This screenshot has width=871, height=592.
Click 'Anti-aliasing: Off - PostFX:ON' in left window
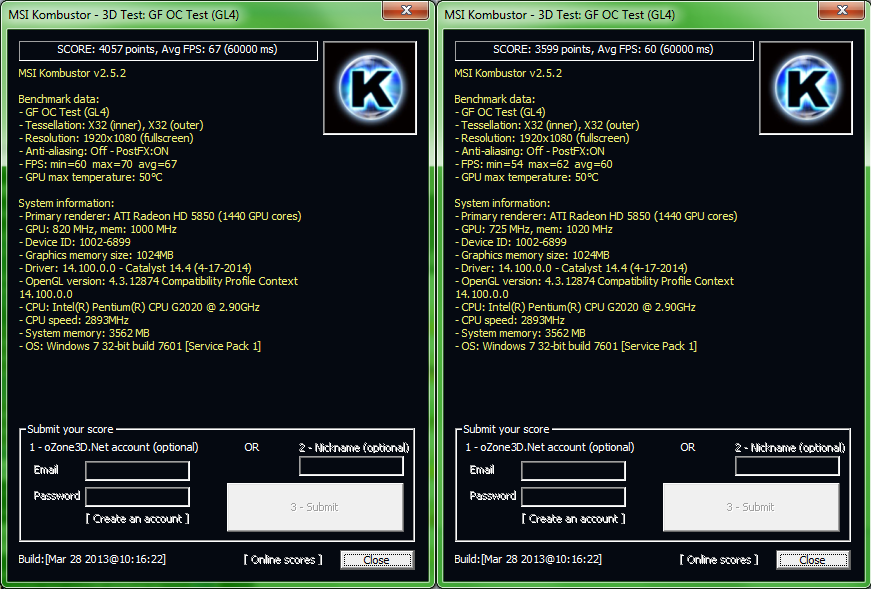pos(93,151)
